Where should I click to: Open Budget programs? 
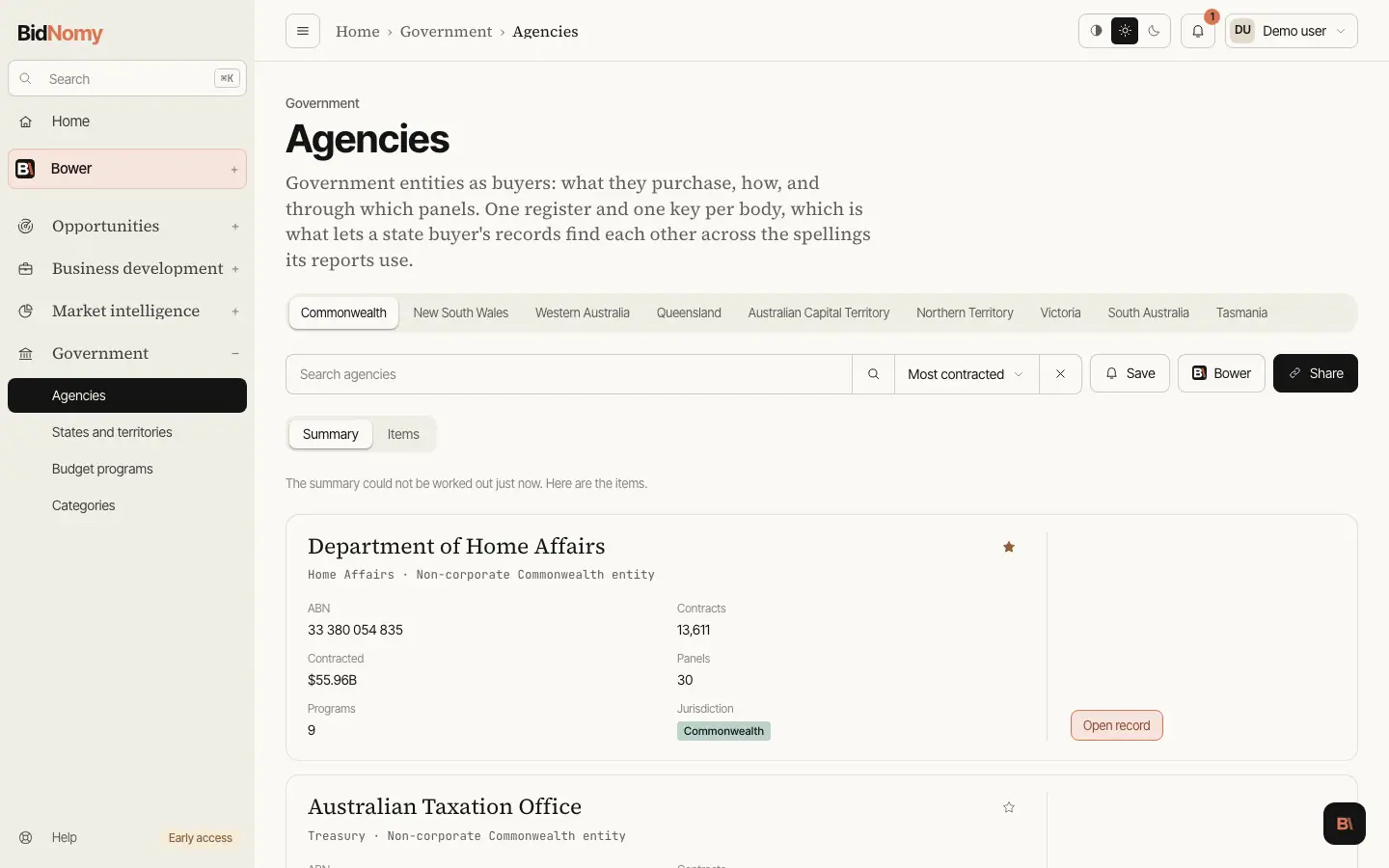click(x=127, y=469)
